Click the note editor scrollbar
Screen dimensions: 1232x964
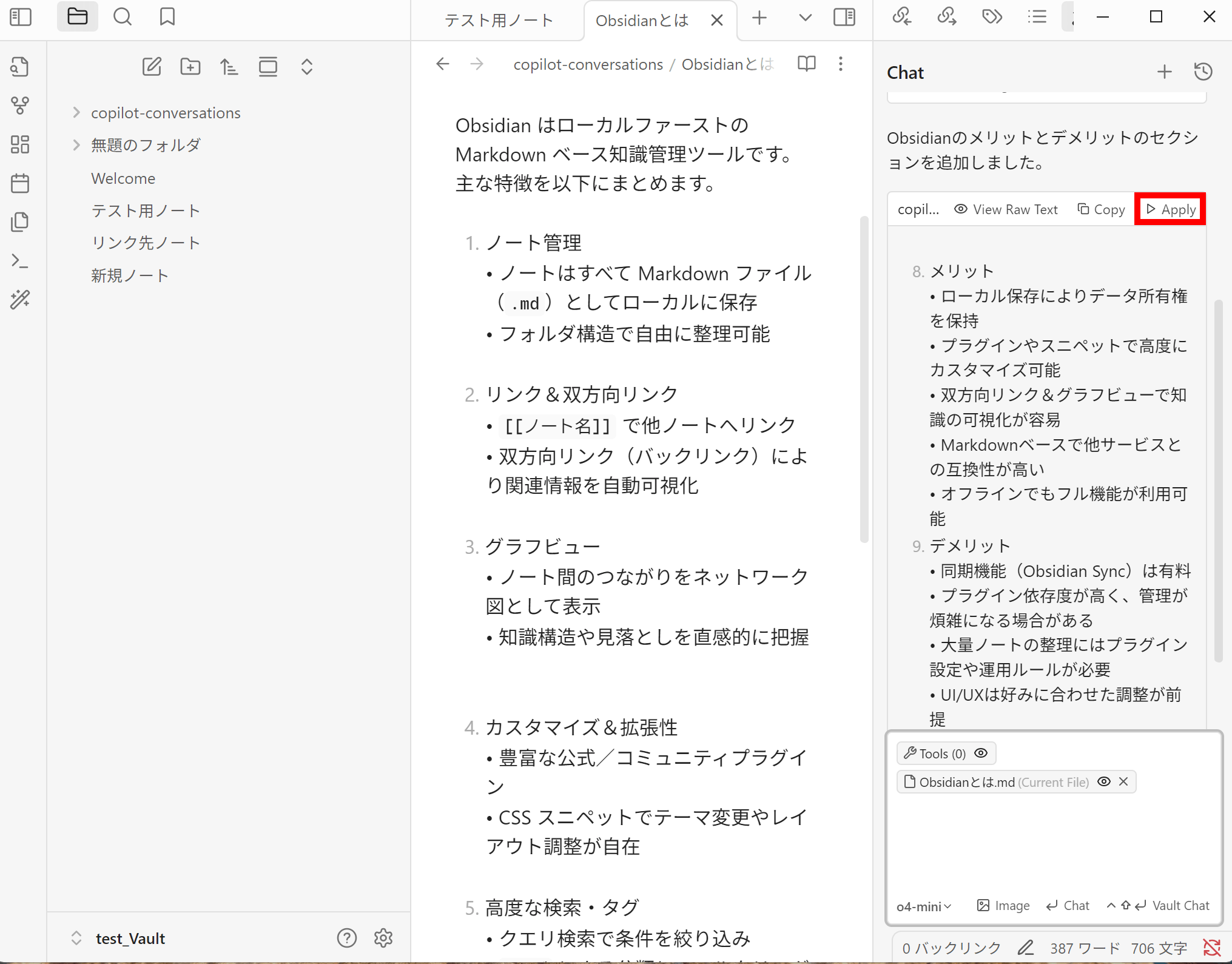(x=864, y=379)
